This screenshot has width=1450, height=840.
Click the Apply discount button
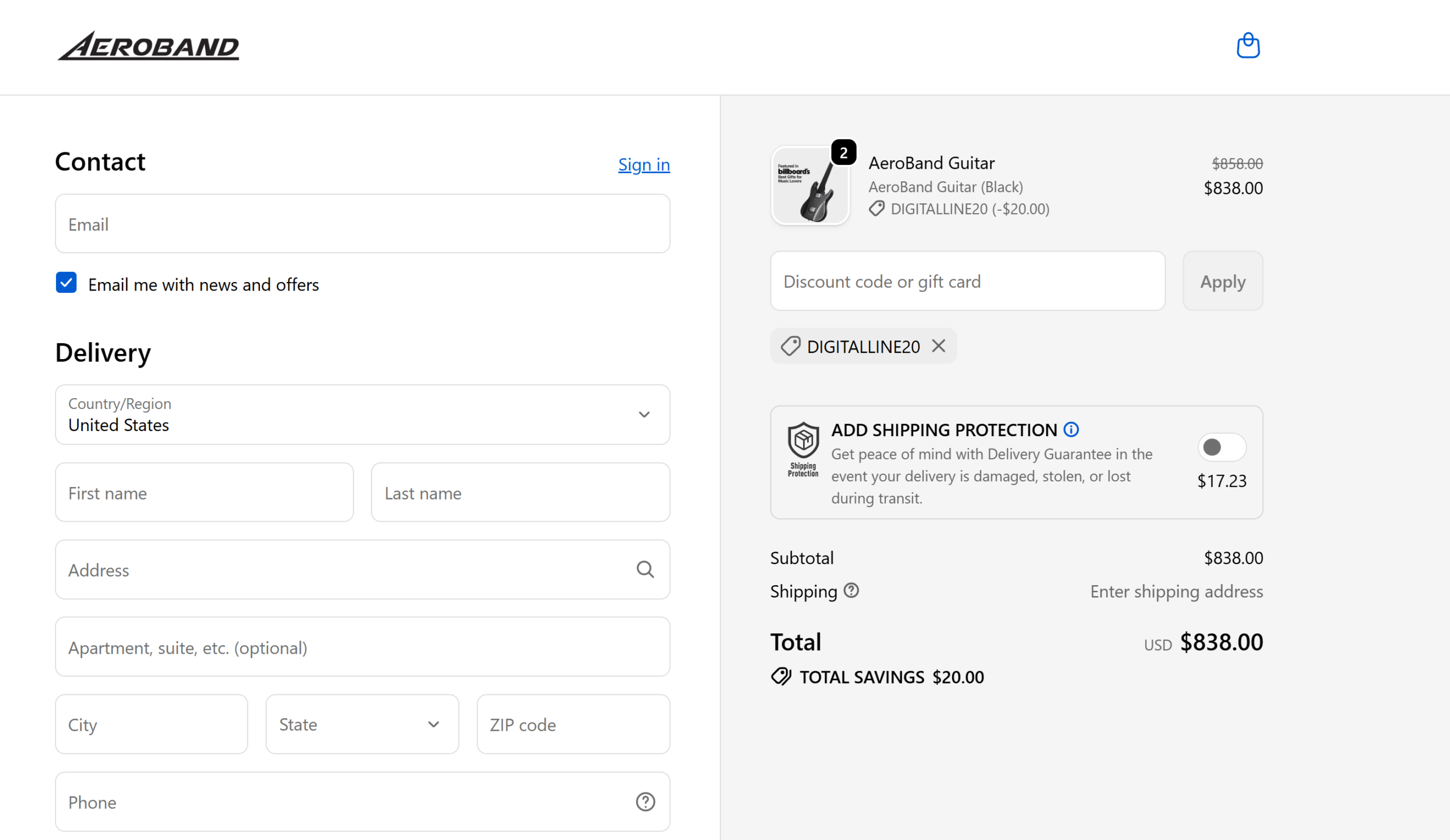[1223, 281]
